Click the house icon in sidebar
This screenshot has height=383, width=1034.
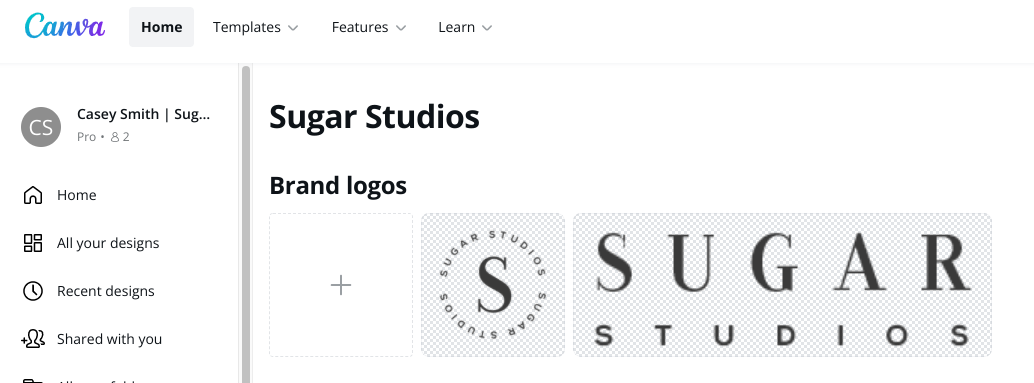[x=32, y=195]
